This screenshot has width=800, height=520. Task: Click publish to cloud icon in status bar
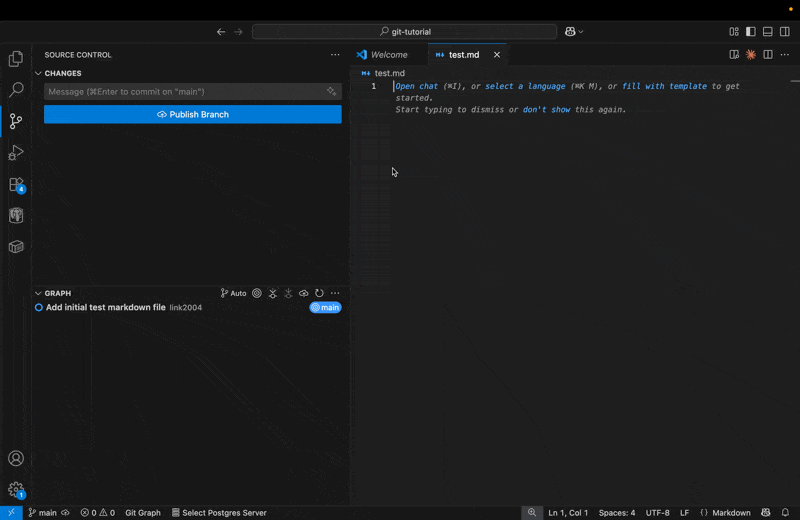point(66,513)
